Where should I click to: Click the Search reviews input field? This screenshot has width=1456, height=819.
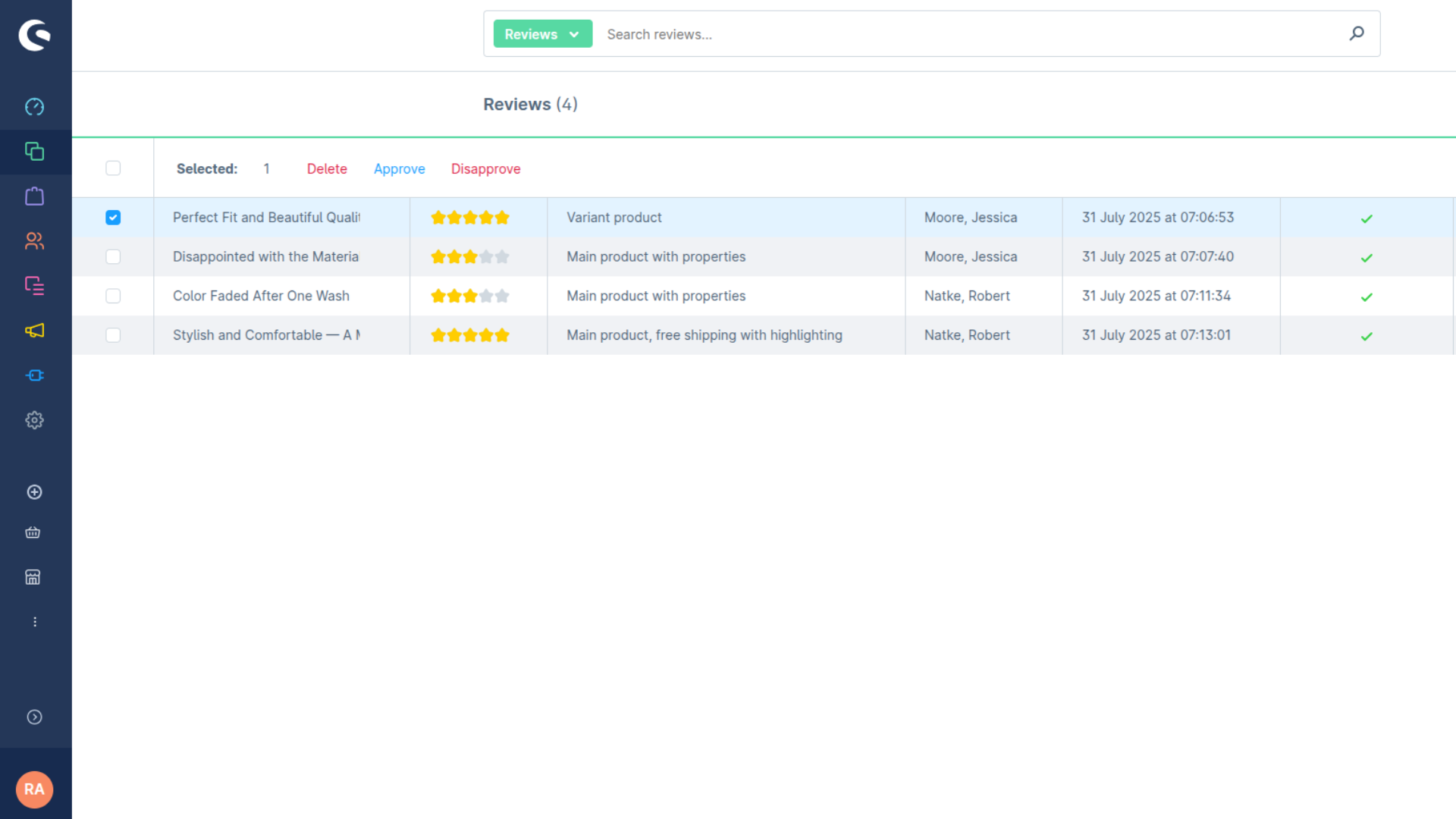971,34
